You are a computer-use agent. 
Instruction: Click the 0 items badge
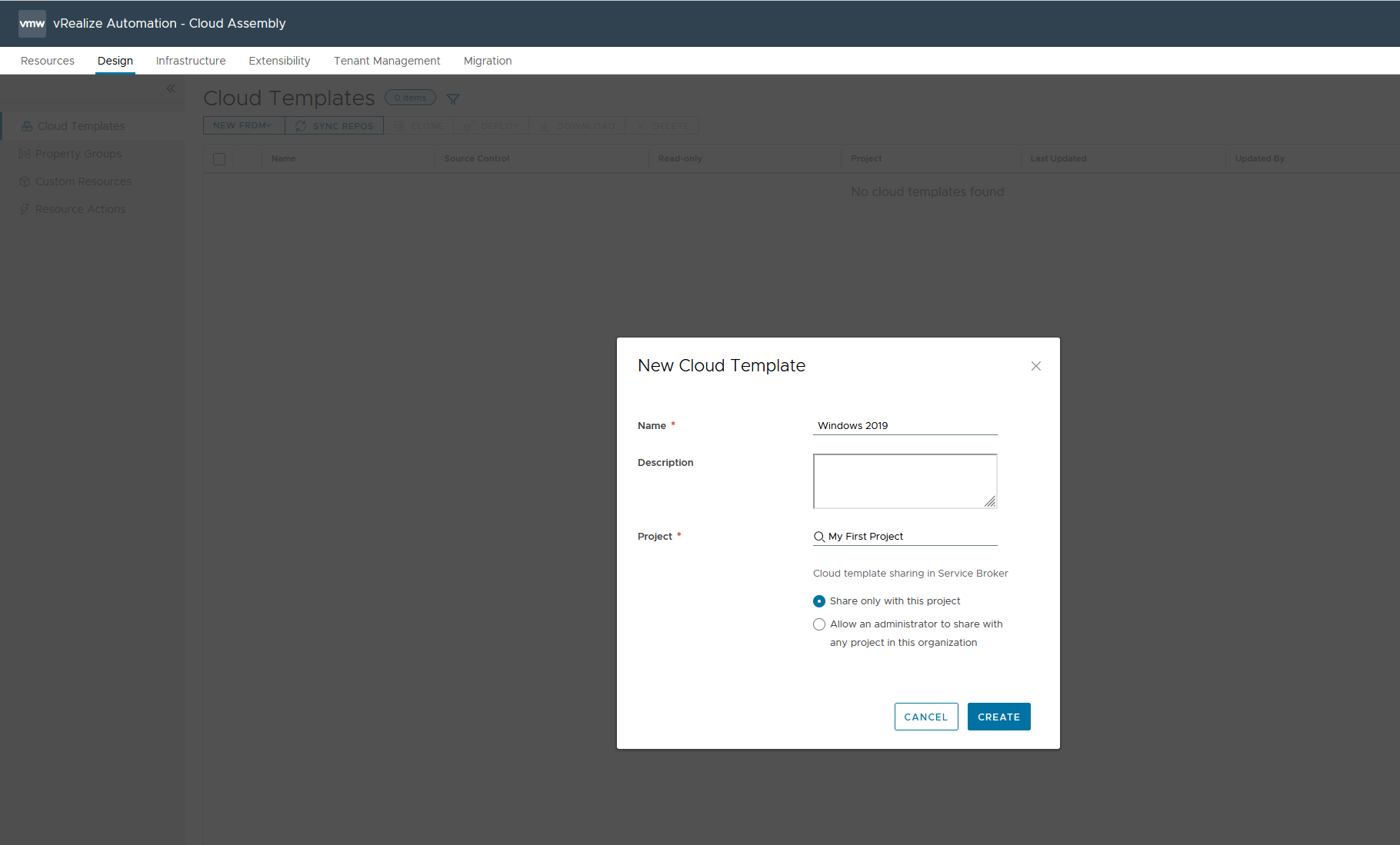[410, 98]
